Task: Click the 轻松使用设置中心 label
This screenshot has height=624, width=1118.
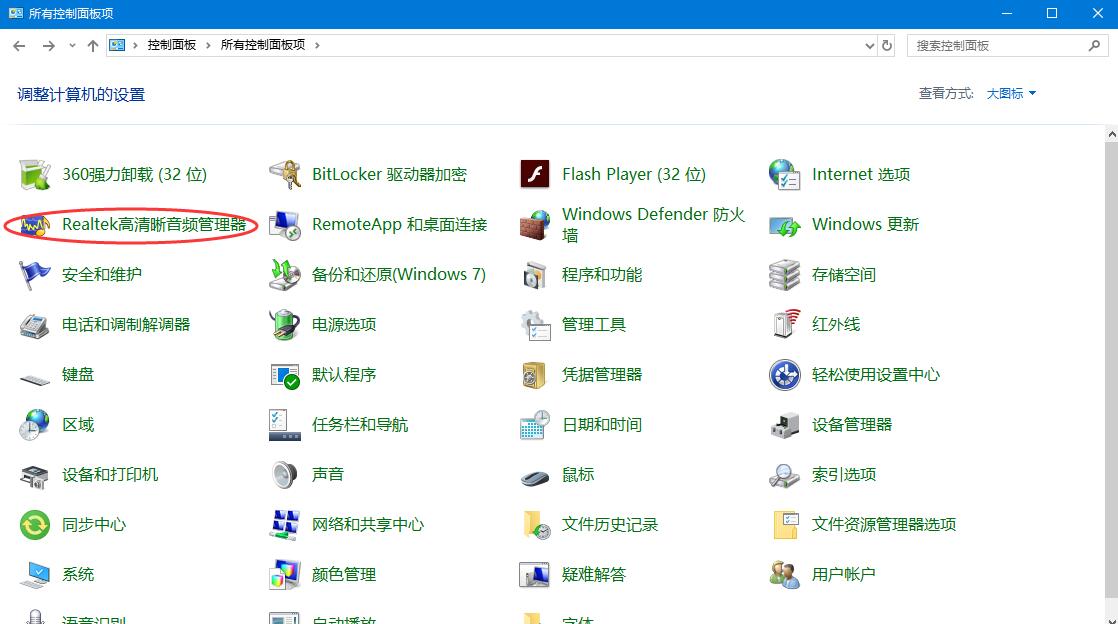Action: (x=876, y=375)
